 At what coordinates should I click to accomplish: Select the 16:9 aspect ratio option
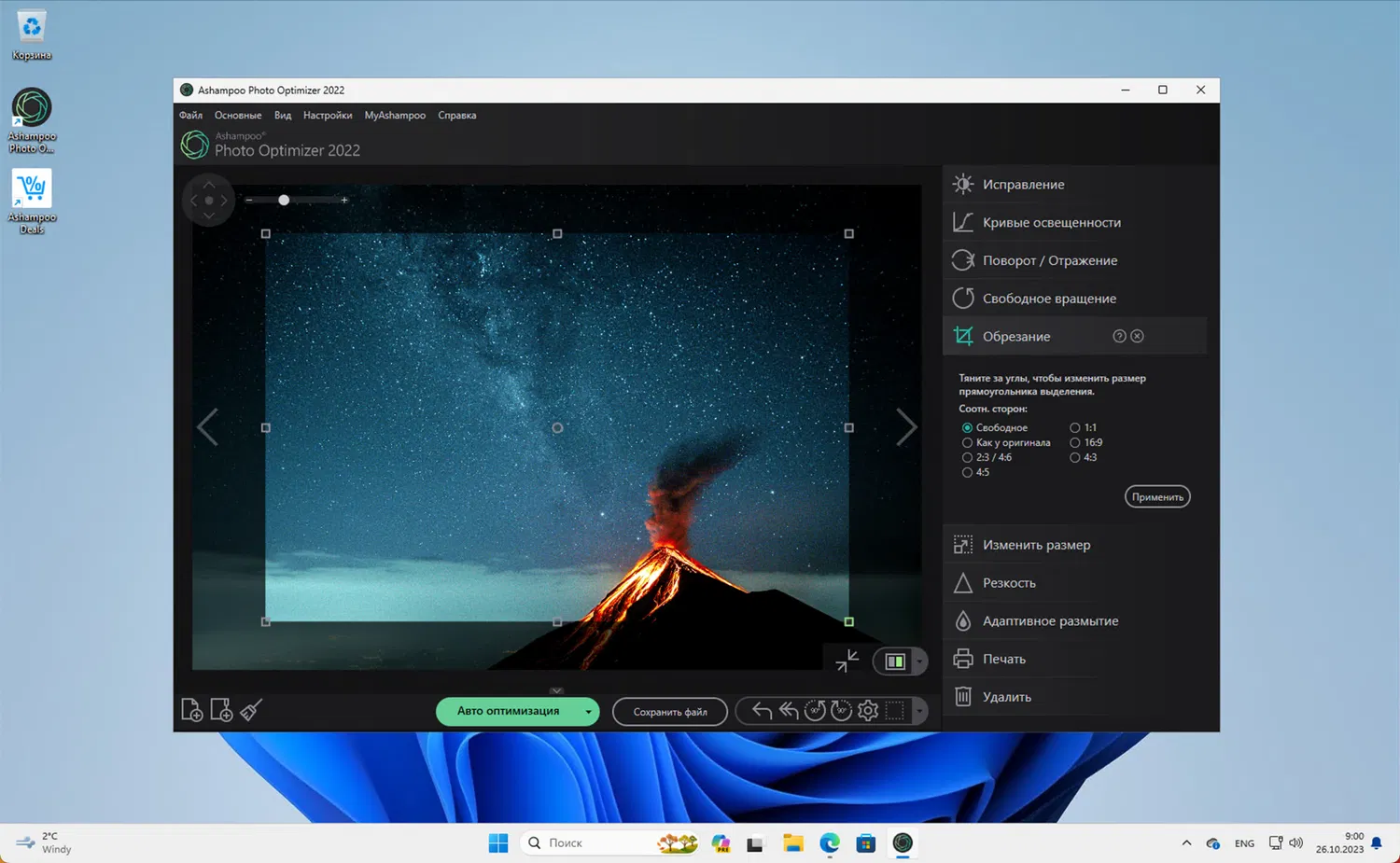(1075, 442)
